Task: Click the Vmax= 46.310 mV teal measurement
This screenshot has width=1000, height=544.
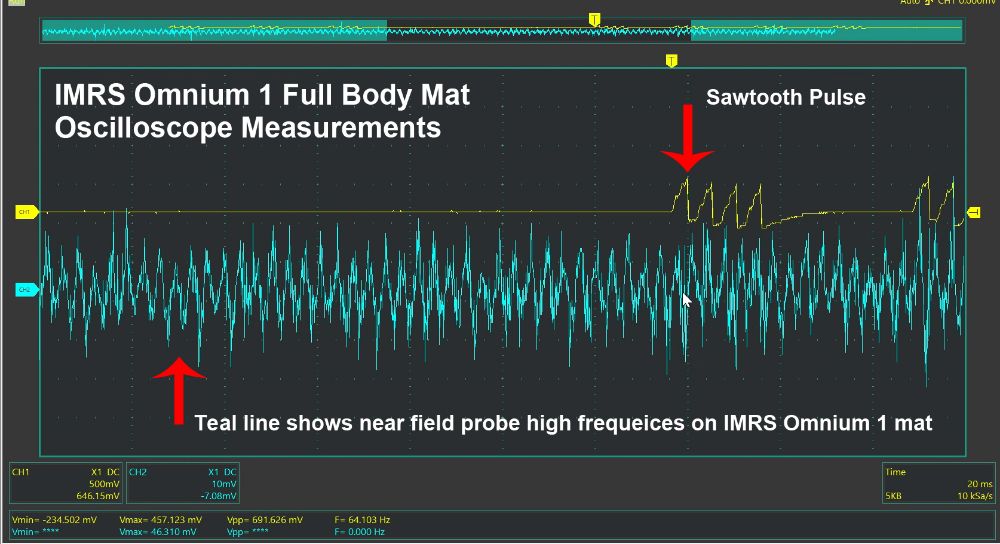Action: pos(158,532)
